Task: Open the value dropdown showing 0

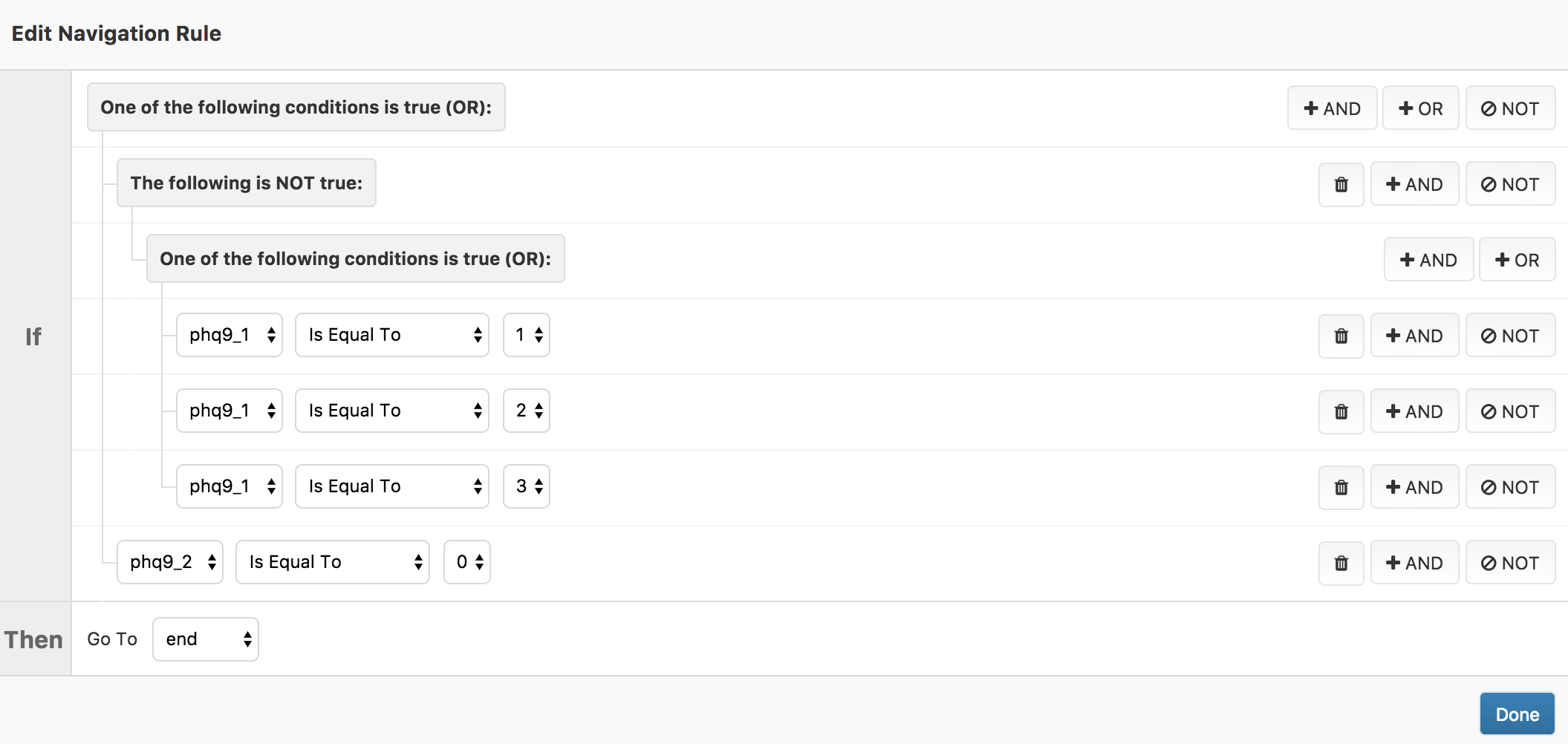Action: pyautogui.click(x=466, y=562)
